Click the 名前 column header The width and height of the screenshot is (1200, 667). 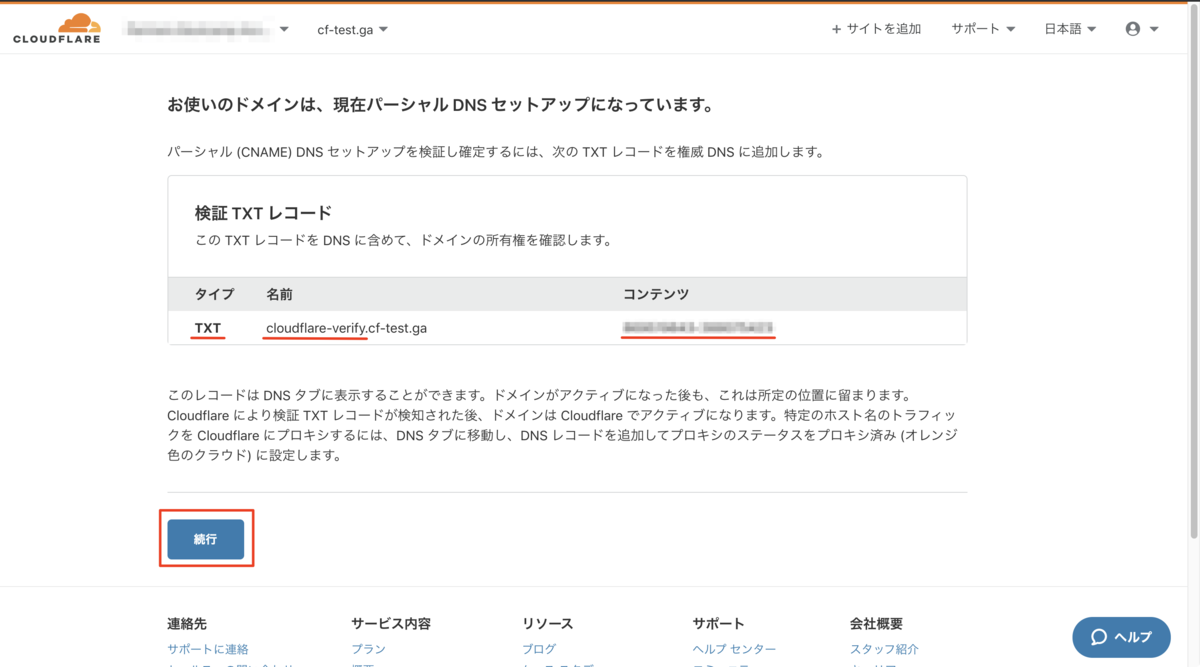point(279,294)
